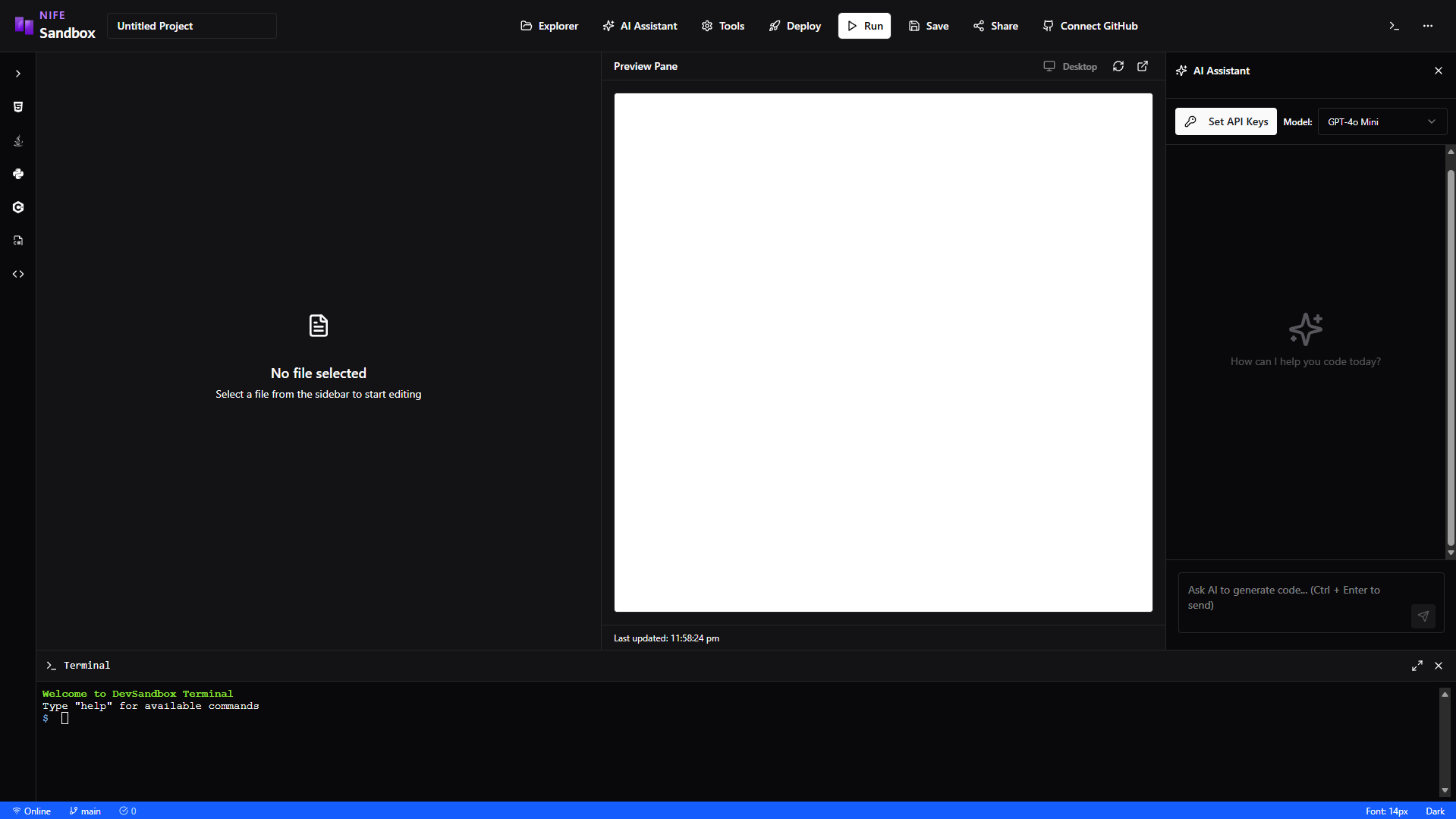Click the HTML5 icon in the sidebar
Screen dimensions: 1456x819
pos(18,107)
